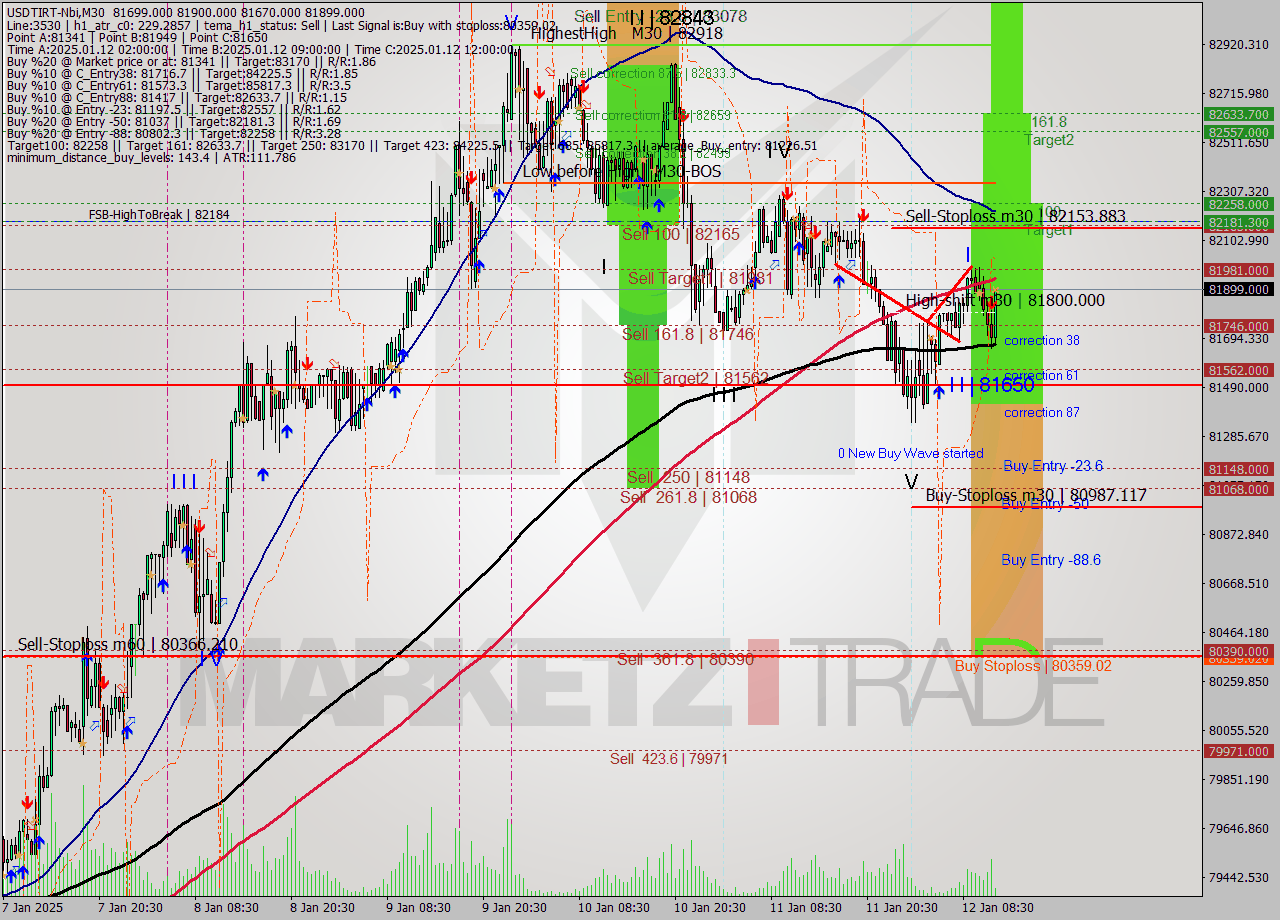
Task: Click the 161.8 green extension label
Action: click(1048, 122)
